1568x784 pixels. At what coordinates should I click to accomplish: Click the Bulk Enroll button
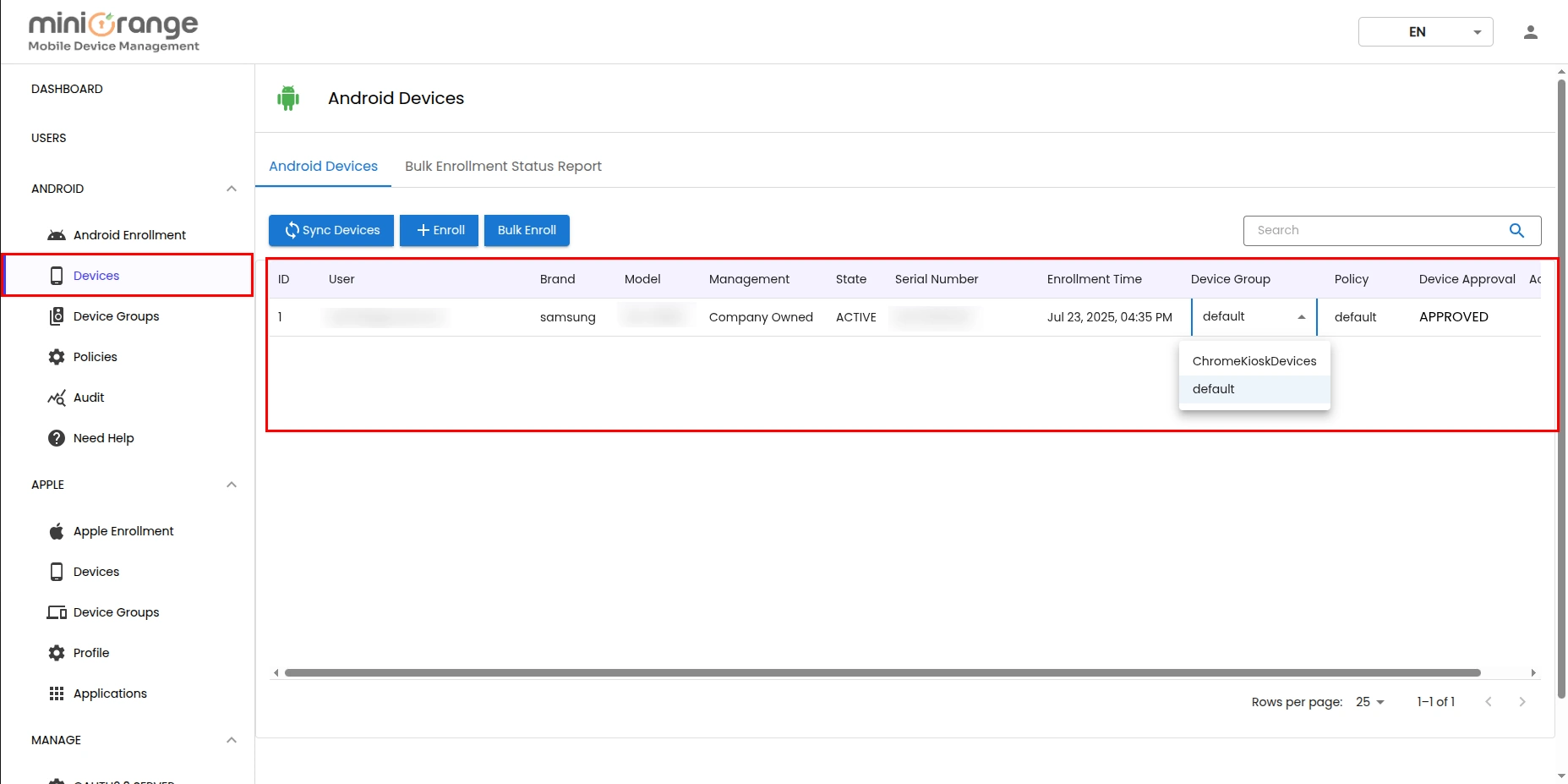point(527,230)
